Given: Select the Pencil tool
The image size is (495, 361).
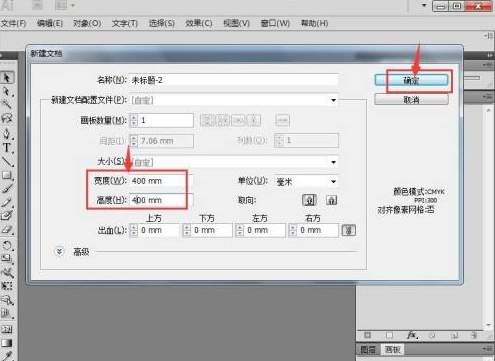Looking at the screenshot, I should pos(7,202).
